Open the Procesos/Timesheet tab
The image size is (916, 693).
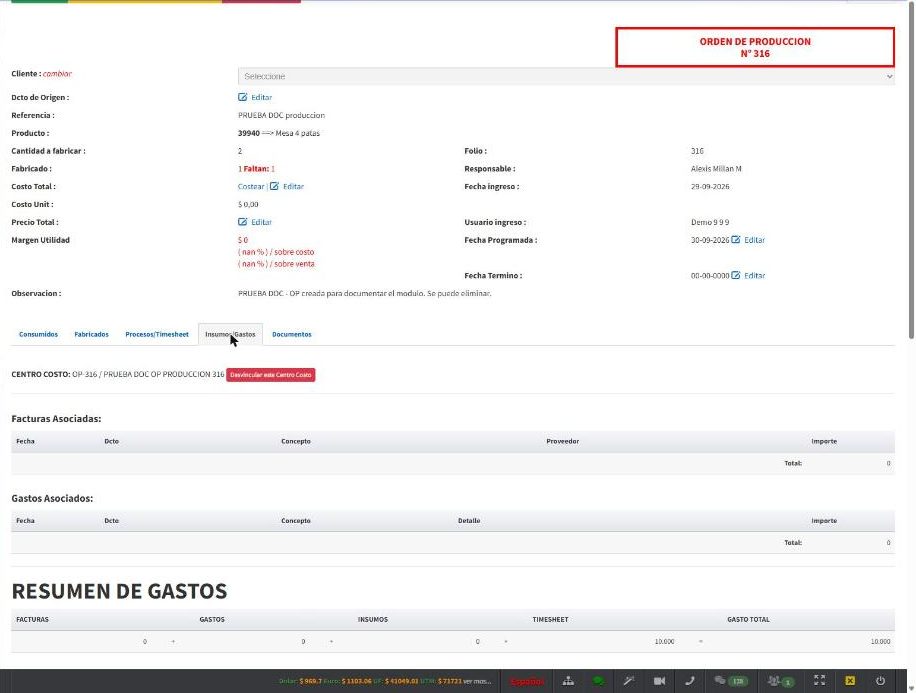(157, 334)
